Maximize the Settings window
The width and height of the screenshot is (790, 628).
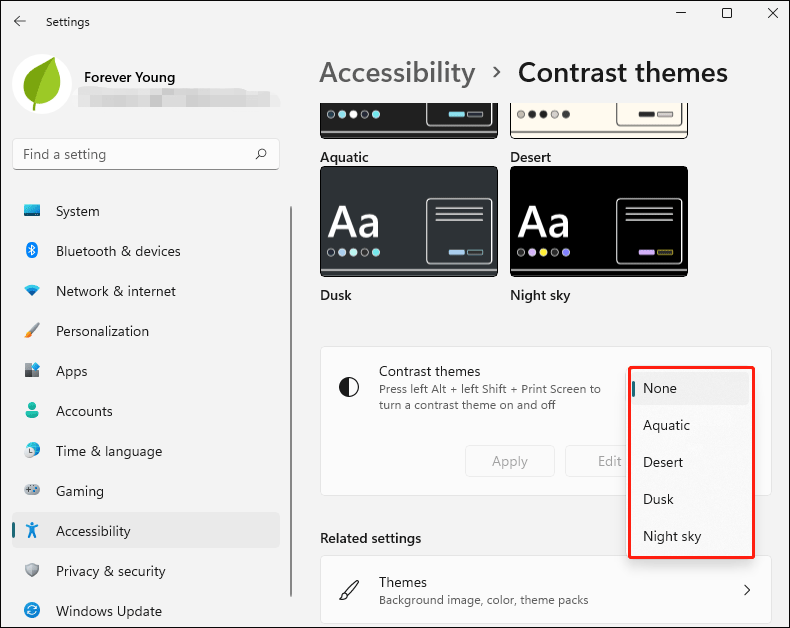(x=727, y=13)
